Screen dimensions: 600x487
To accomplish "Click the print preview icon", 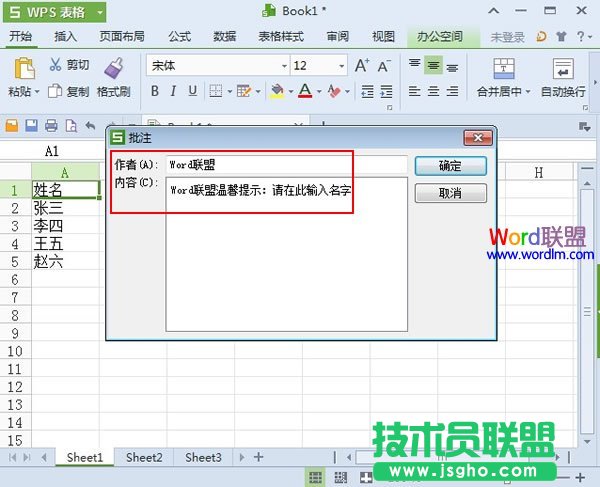I will pos(71,125).
